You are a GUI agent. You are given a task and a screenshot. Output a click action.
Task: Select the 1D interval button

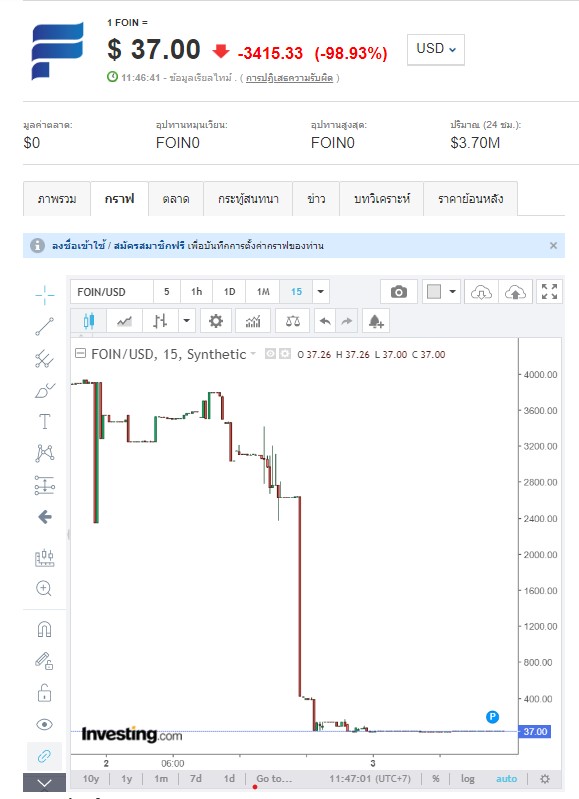[x=229, y=292]
